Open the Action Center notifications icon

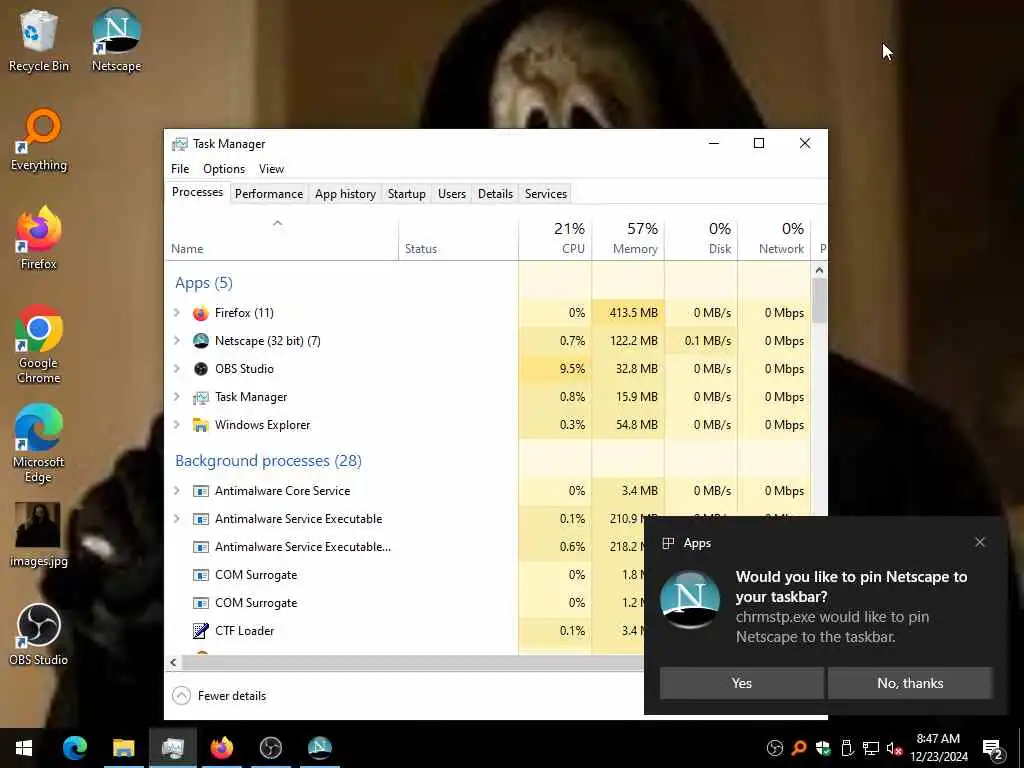click(x=993, y=748)
